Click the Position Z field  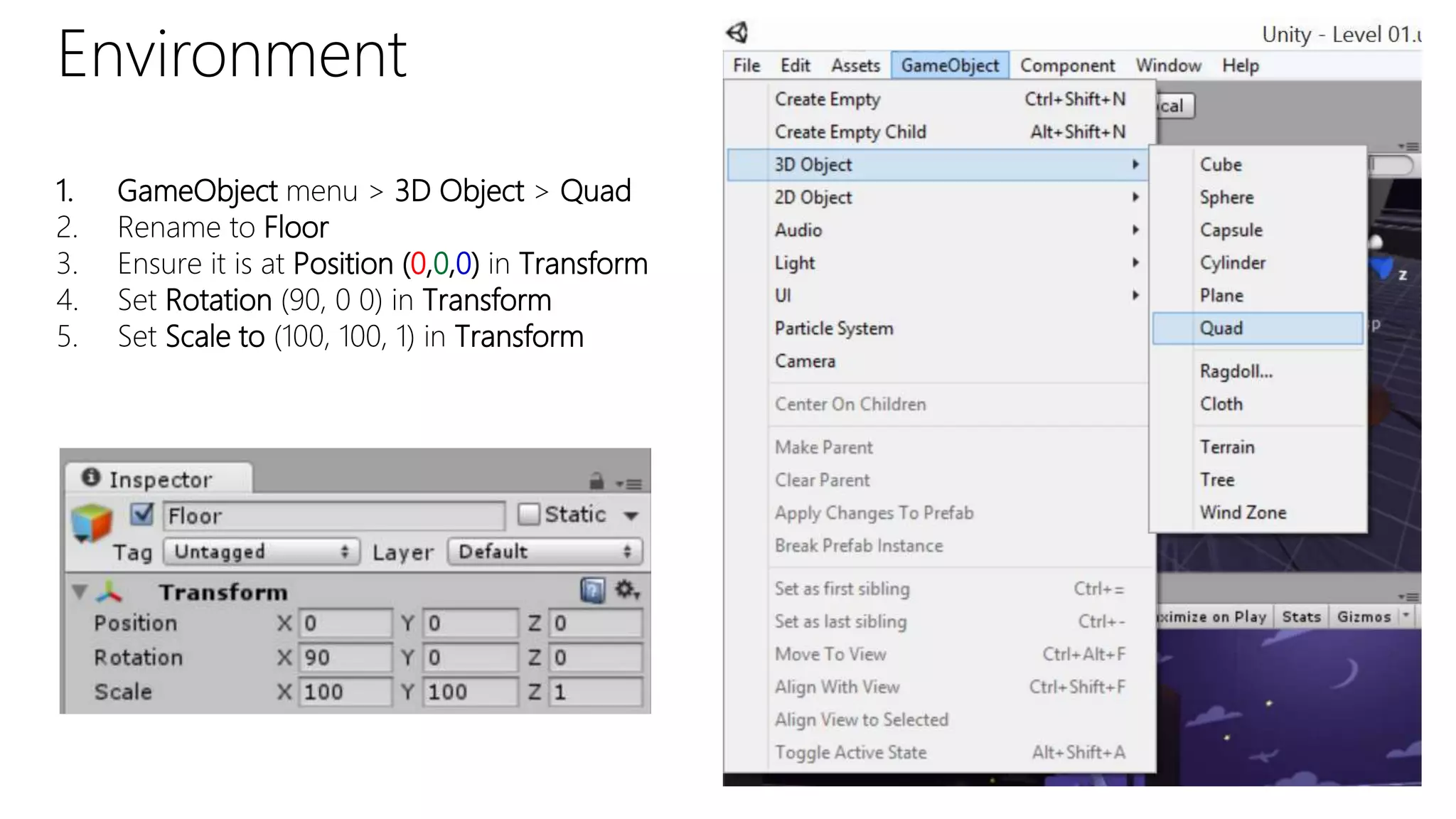pyautogui.click(x=596, y=623)
